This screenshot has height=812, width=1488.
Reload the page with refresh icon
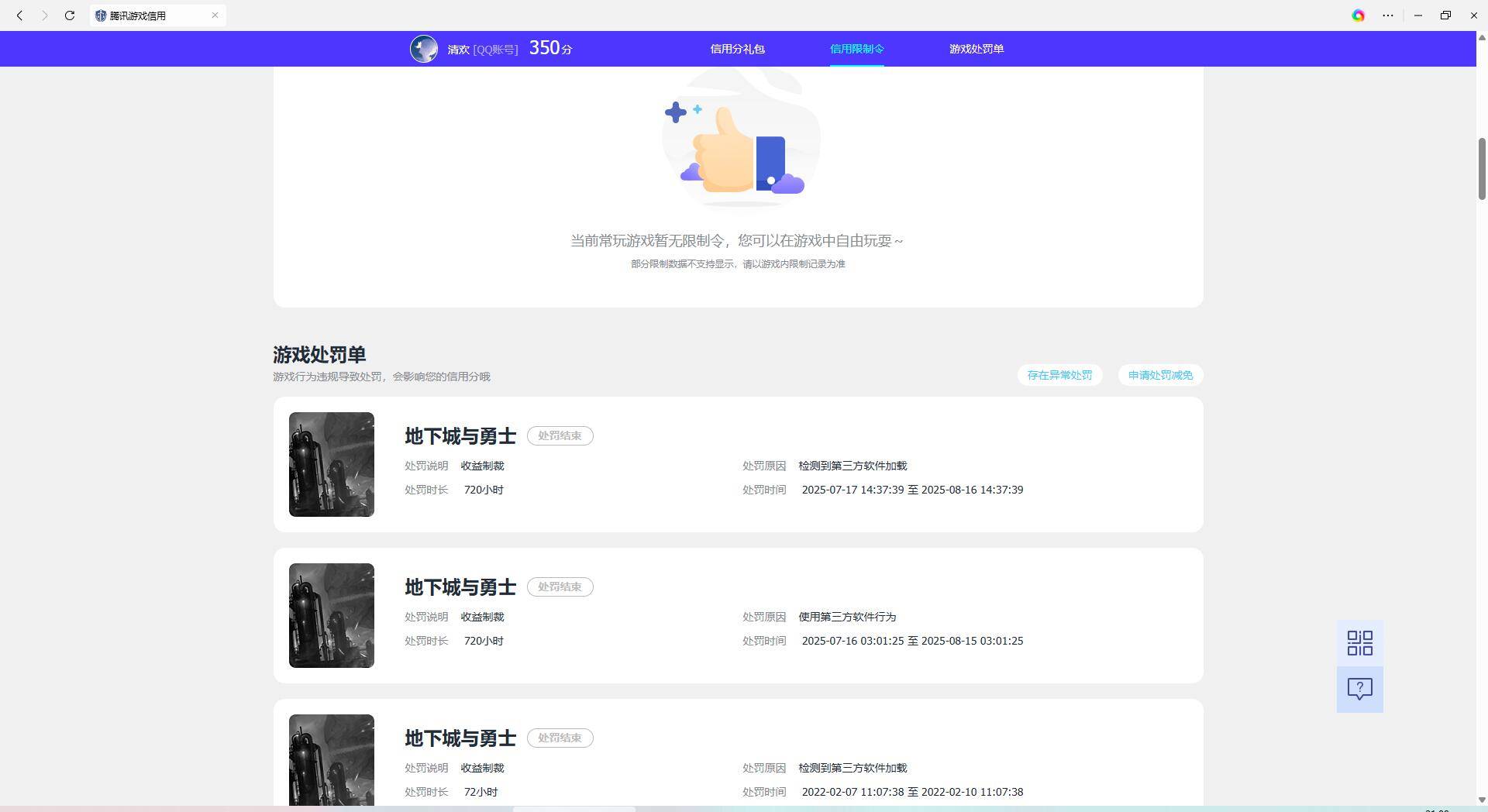coord(70,15)
